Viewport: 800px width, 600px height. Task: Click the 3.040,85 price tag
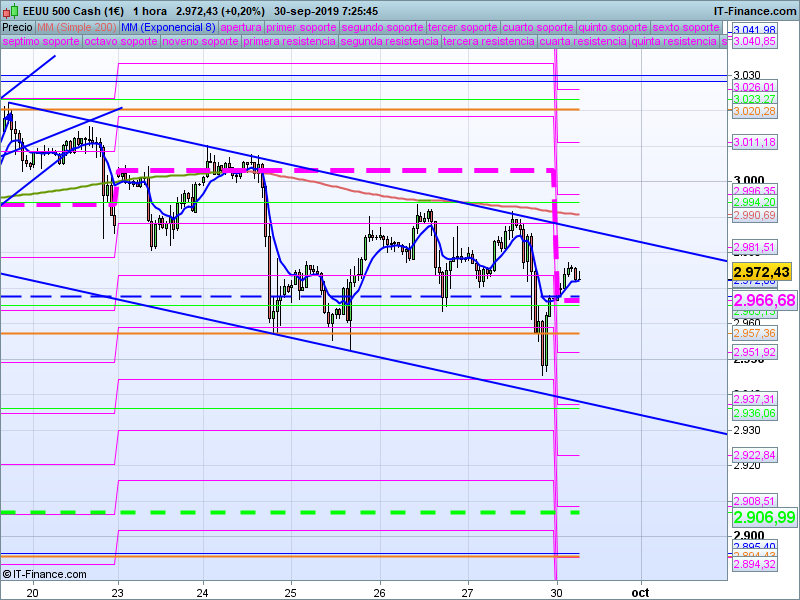[x=755, y=41]
